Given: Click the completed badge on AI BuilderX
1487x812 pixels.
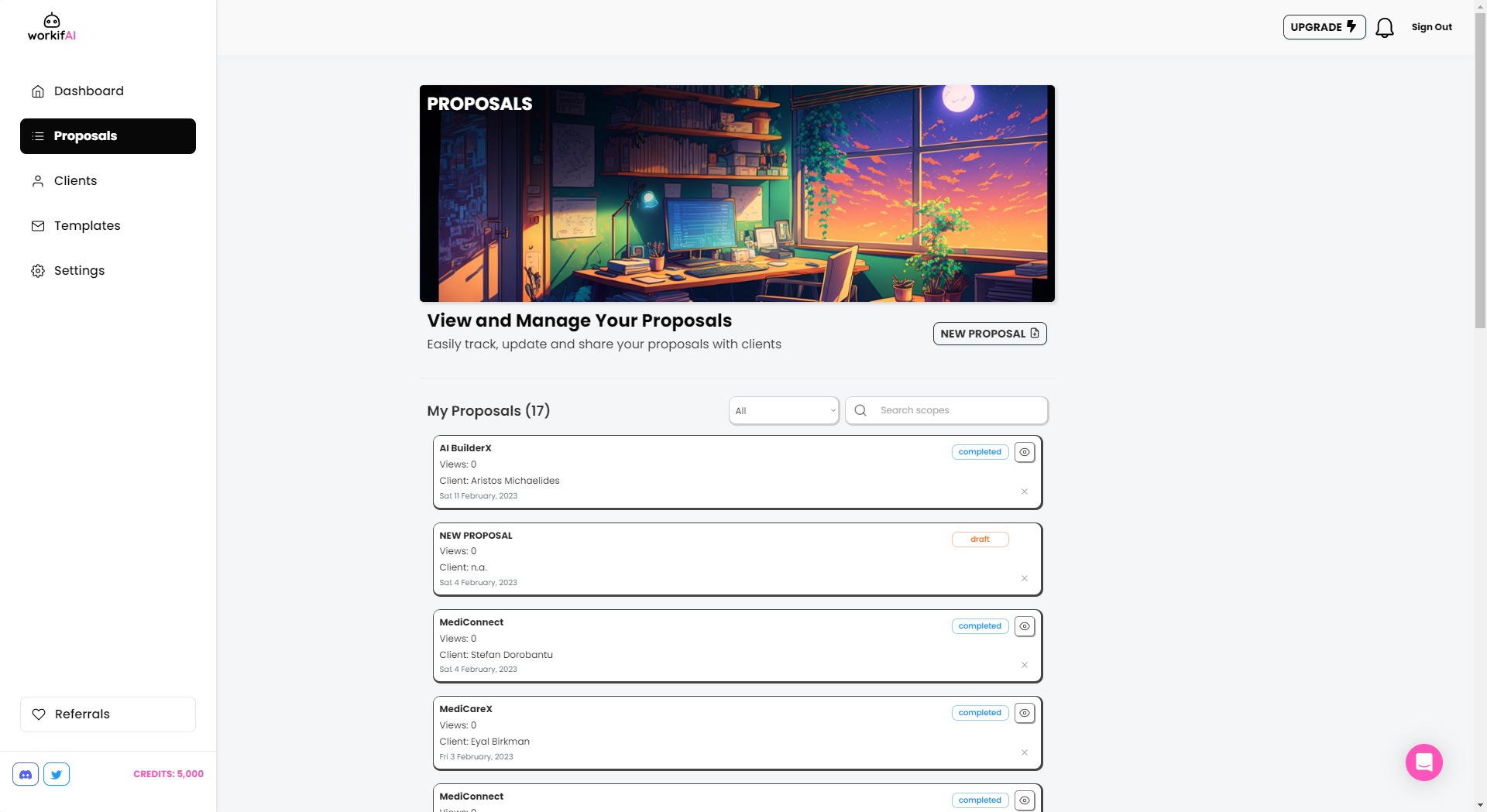Looking at the screenshot, I should pos(980,452).
